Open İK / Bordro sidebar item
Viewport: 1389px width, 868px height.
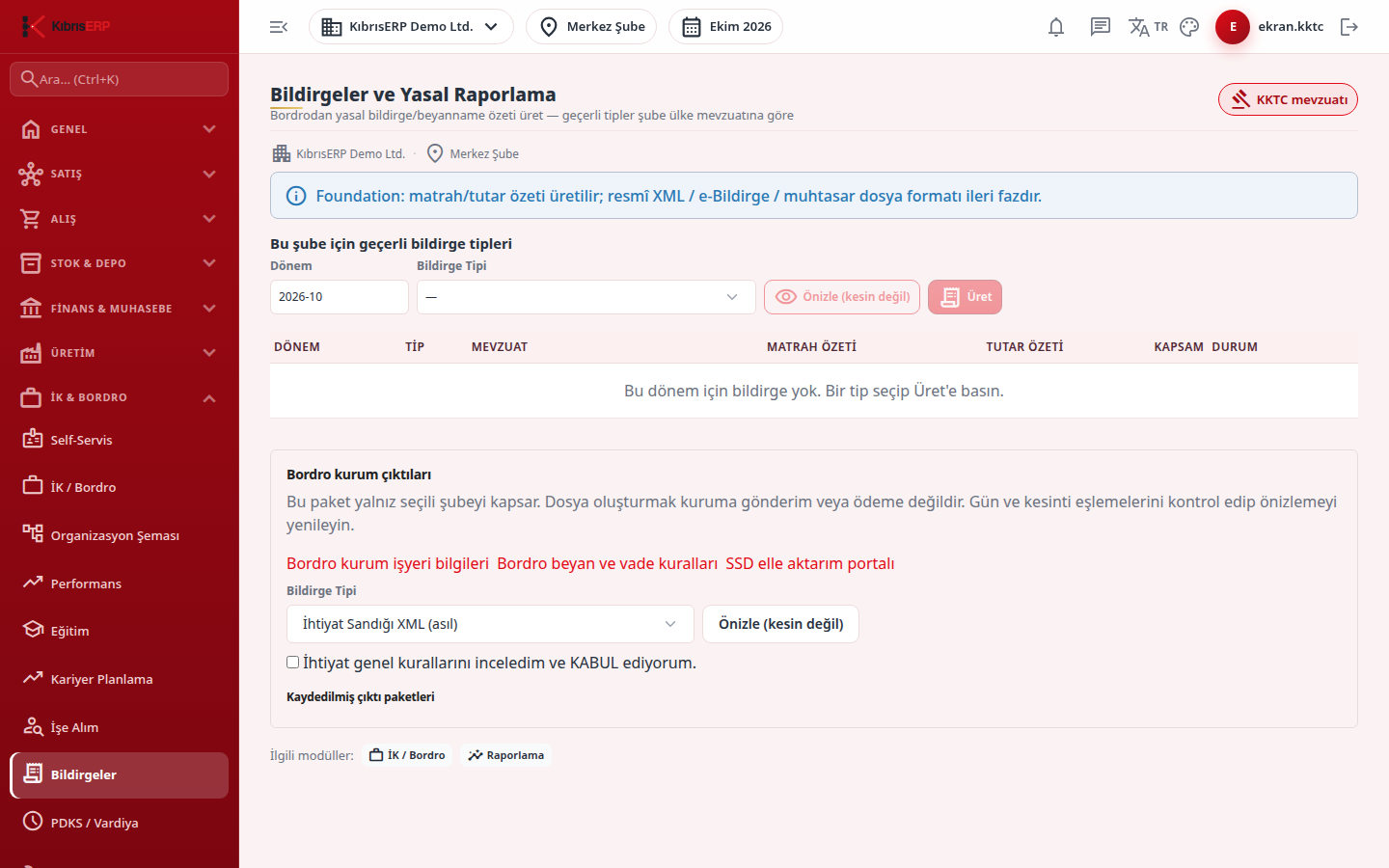tap(119, 487)
